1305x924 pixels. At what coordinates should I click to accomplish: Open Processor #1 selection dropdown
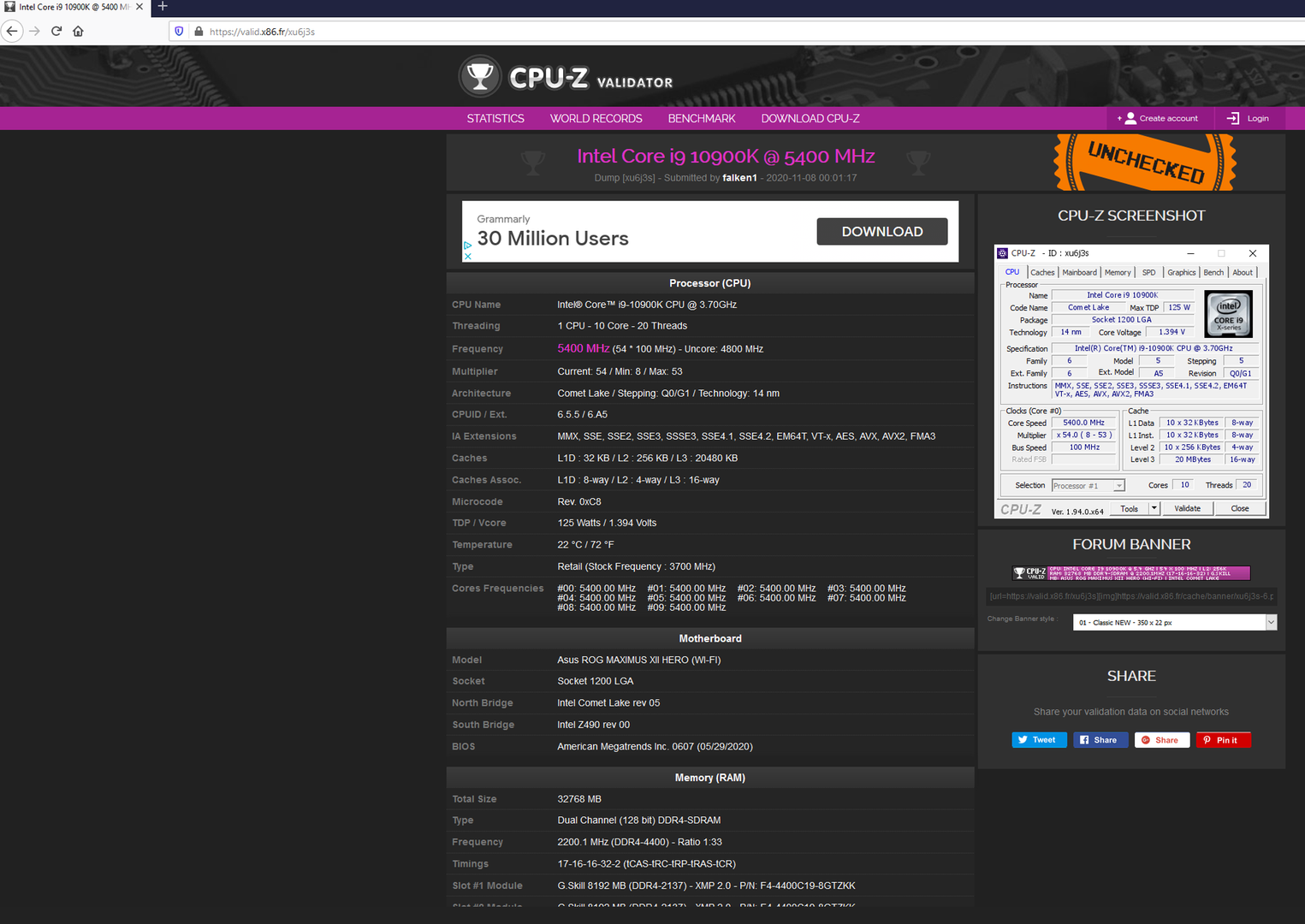[1088, 486]
